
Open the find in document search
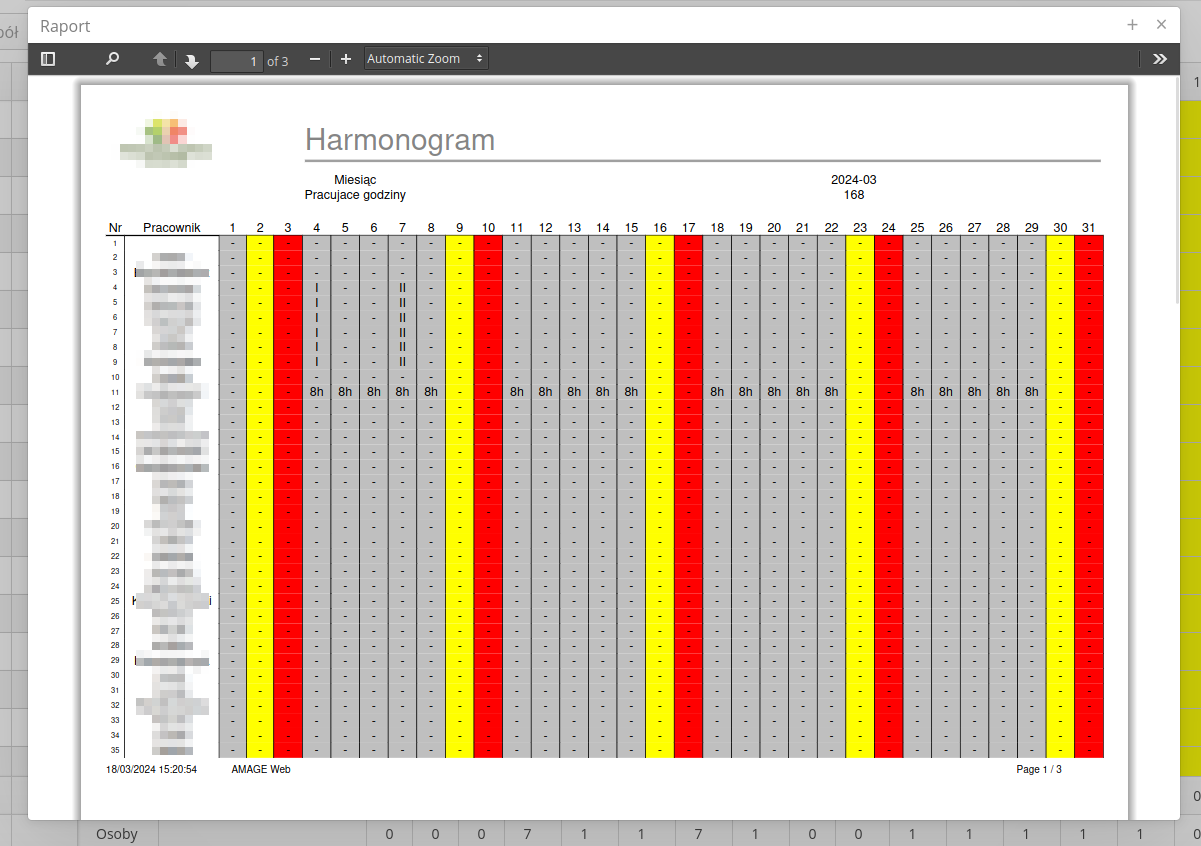pos(112,59)
